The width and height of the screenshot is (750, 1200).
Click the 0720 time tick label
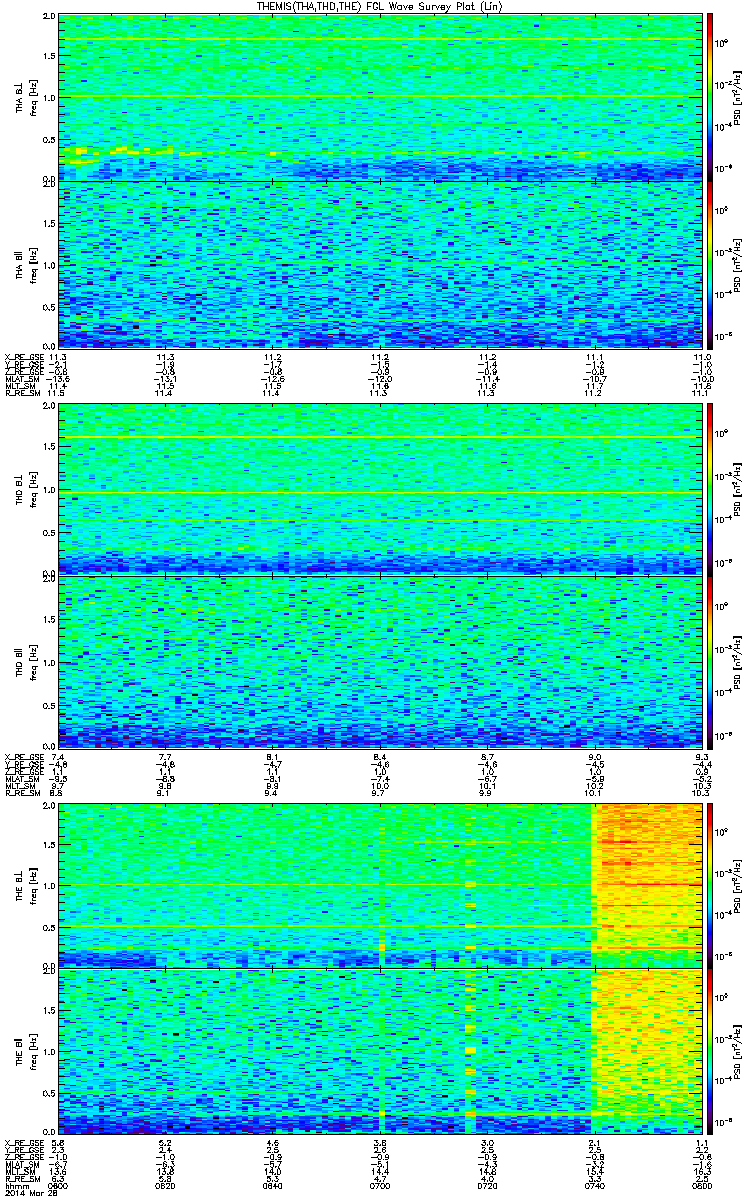pyautogui.click(x=487, y=1186)
